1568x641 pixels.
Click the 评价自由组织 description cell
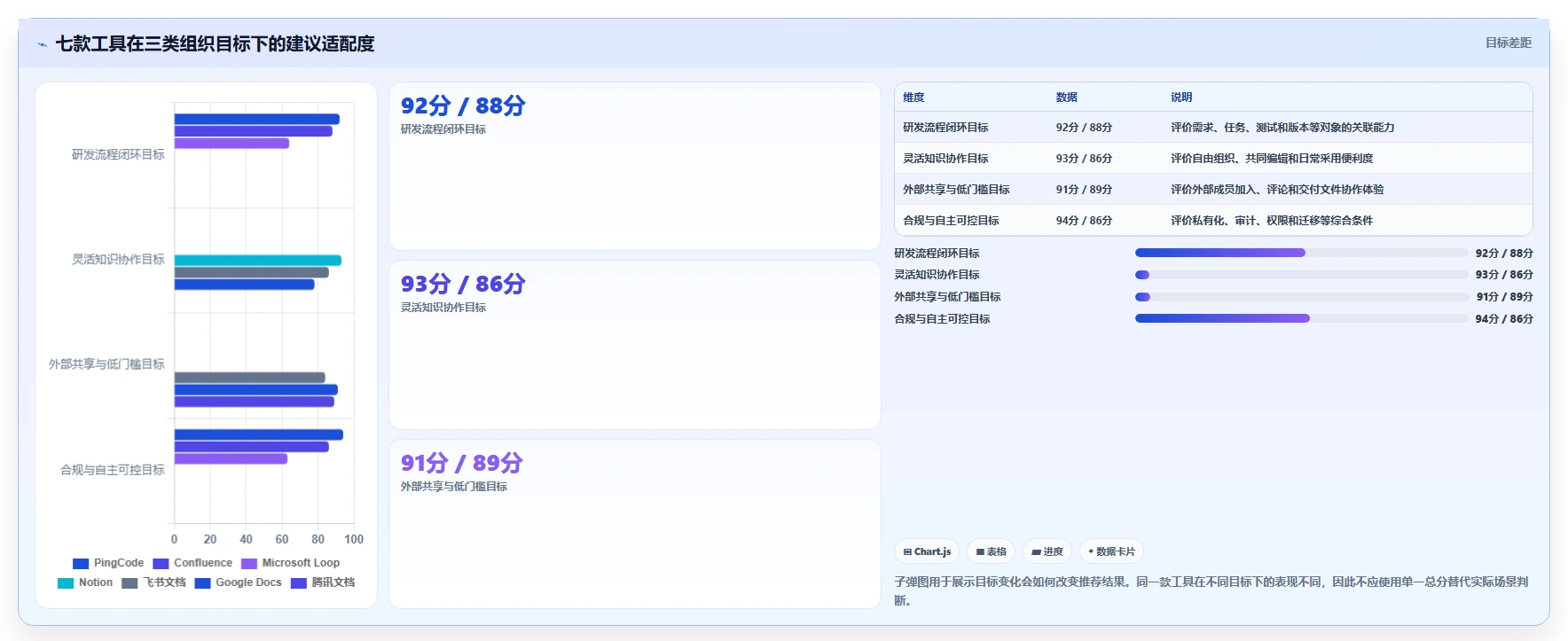pyautogui.click(x=1272, y=159)
